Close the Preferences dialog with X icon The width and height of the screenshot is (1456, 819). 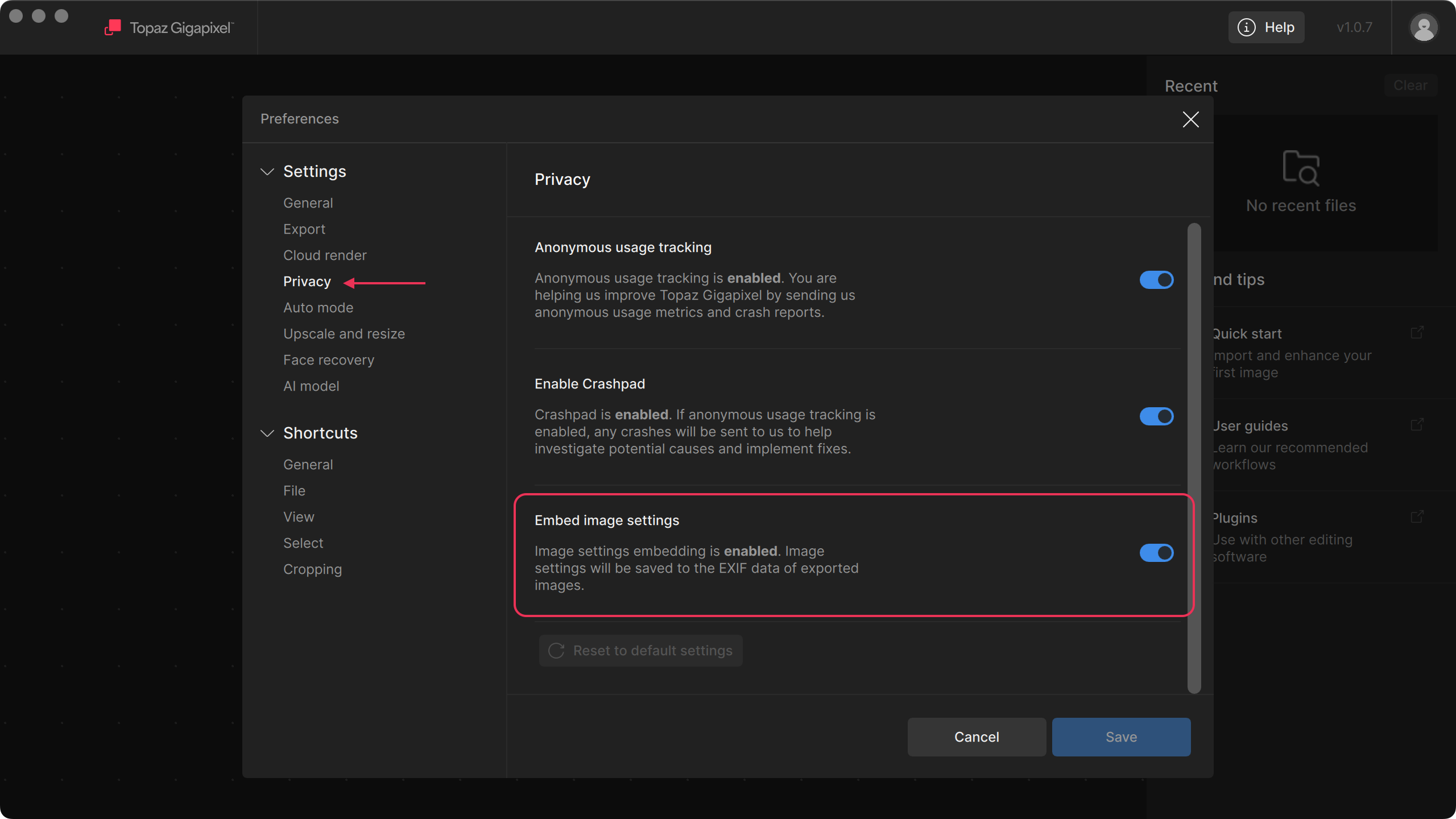coord(1190,119)
